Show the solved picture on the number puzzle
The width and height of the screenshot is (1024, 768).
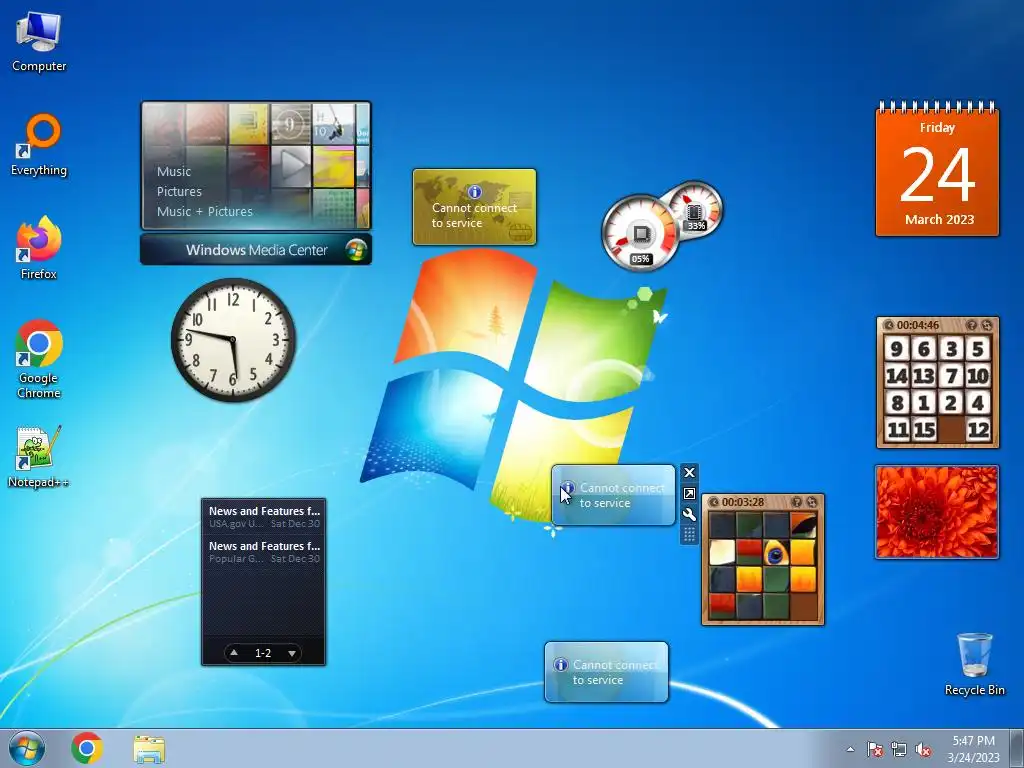(972, 325)
